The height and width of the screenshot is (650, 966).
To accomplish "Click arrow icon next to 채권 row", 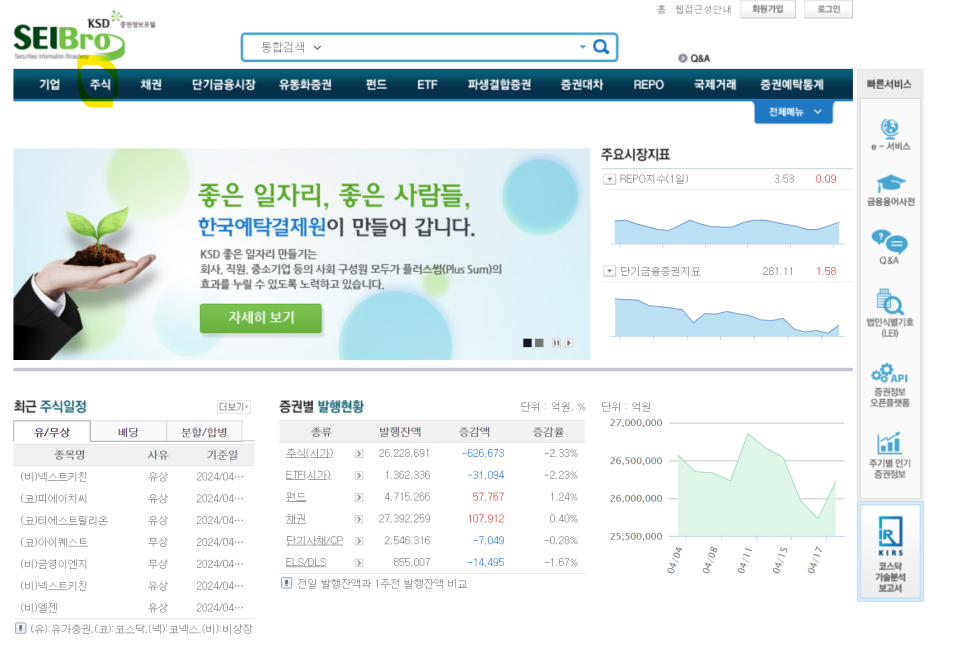I will coord(359,519).
